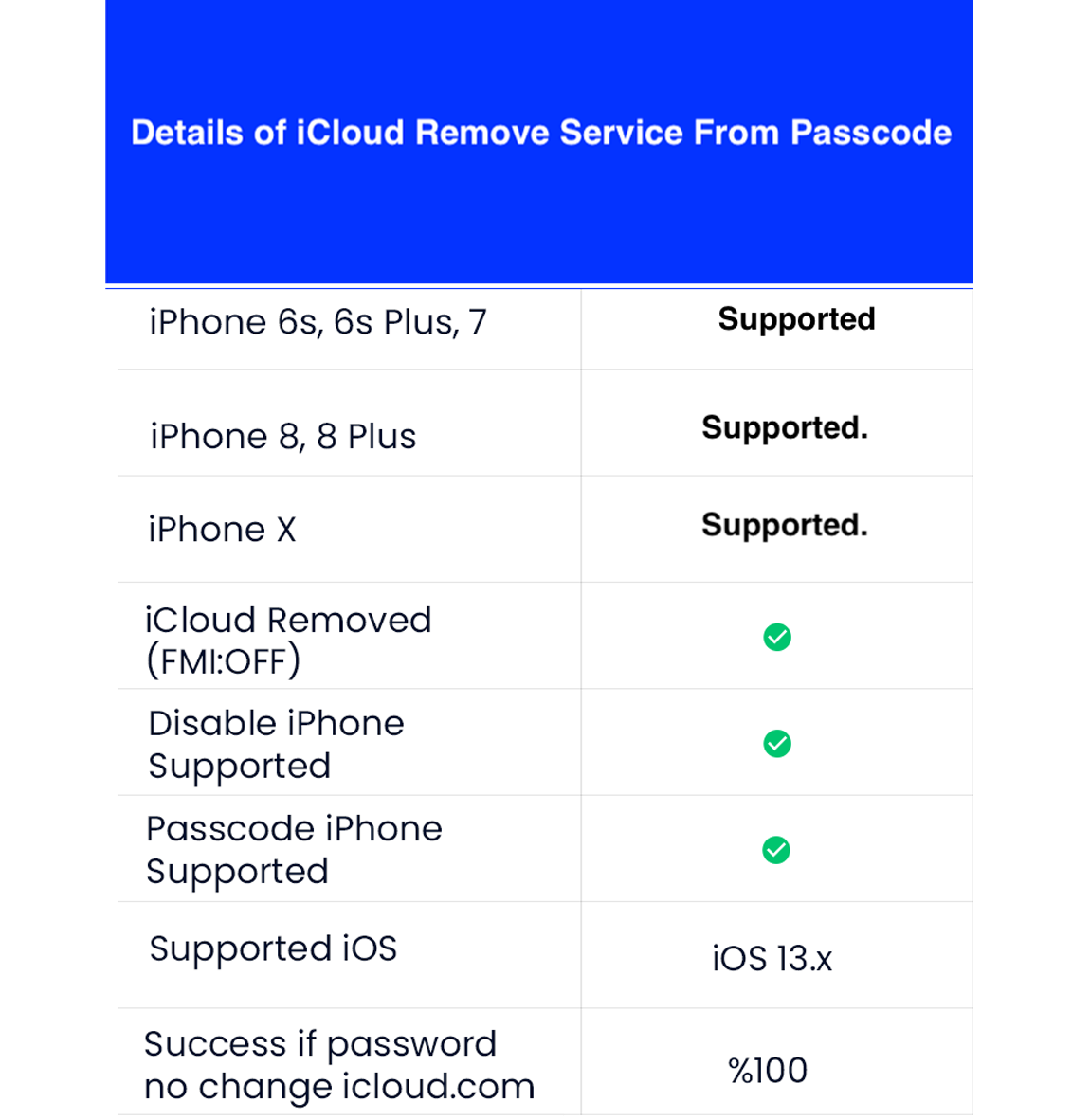
Task: Click the icloud.com text in last row
Action: click(x=438, y=1087)
